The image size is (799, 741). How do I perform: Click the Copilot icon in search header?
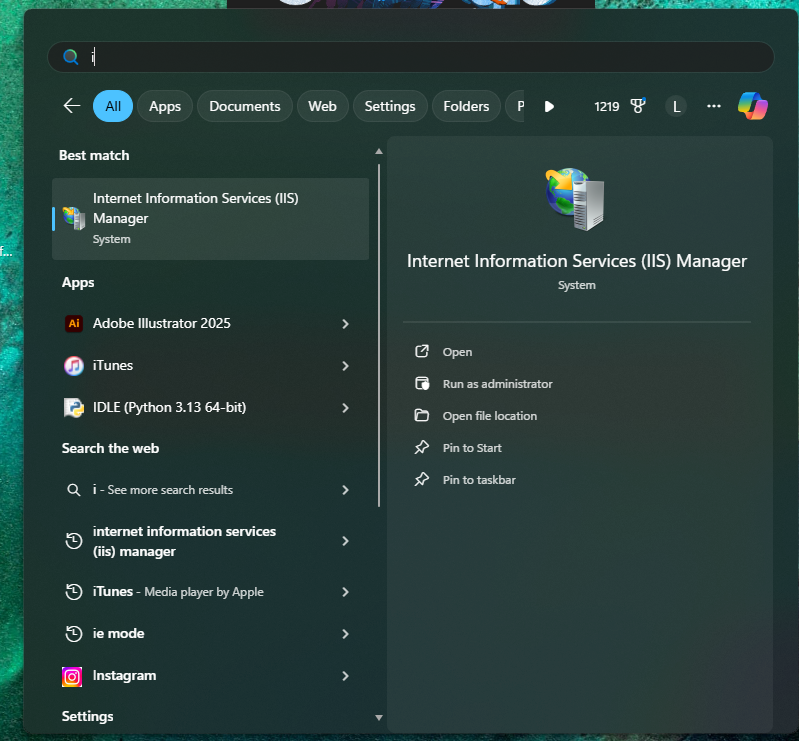coord(752,106)
